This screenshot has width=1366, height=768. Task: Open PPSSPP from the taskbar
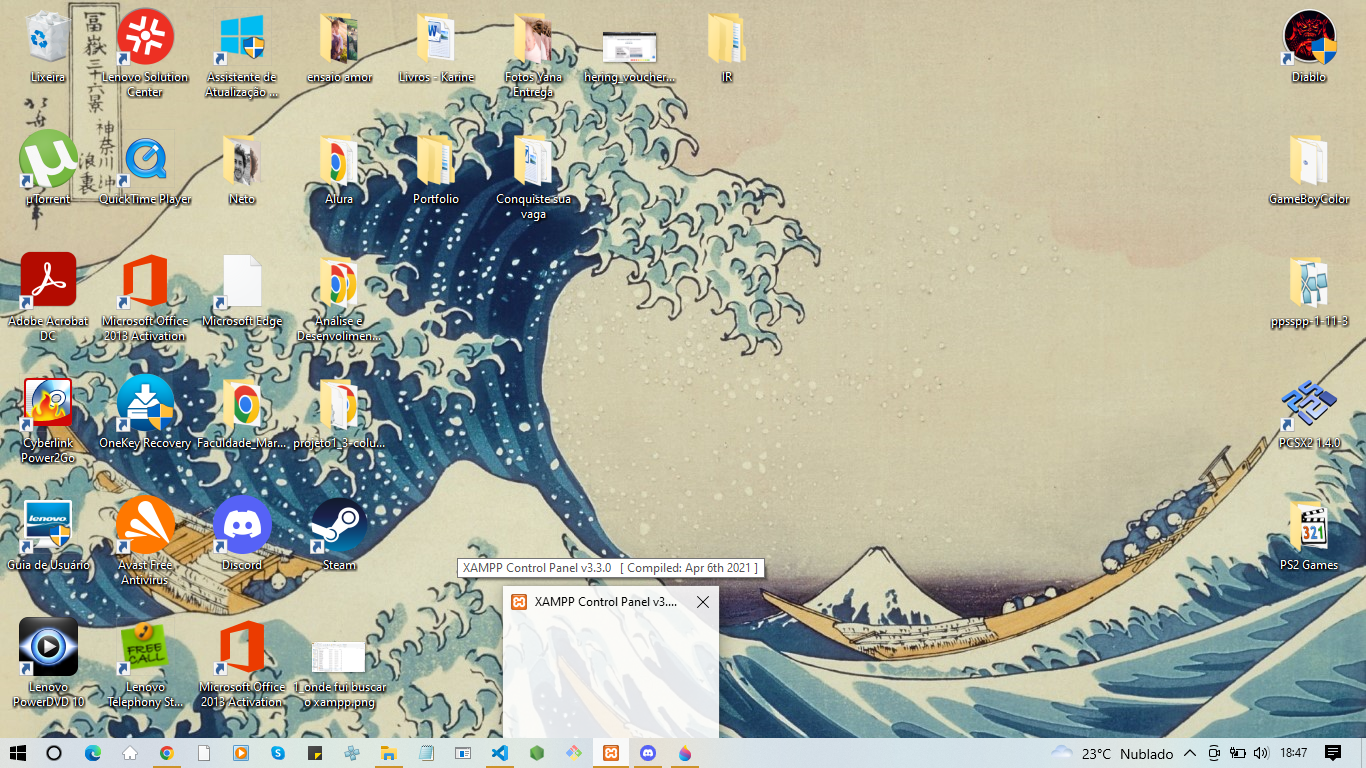click(x=352, y=753)
